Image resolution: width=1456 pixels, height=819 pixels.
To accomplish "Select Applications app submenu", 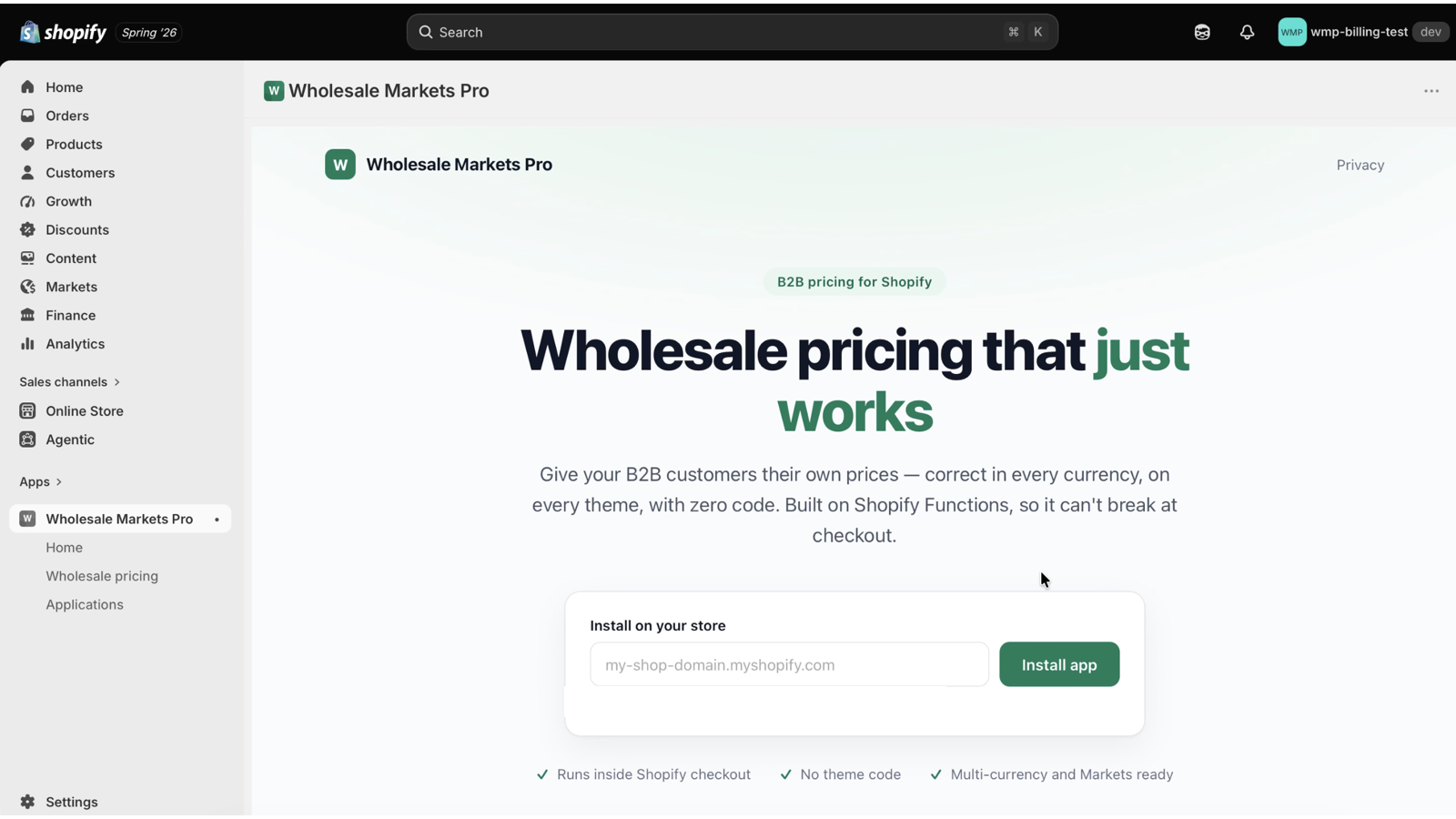I will 85,604.
